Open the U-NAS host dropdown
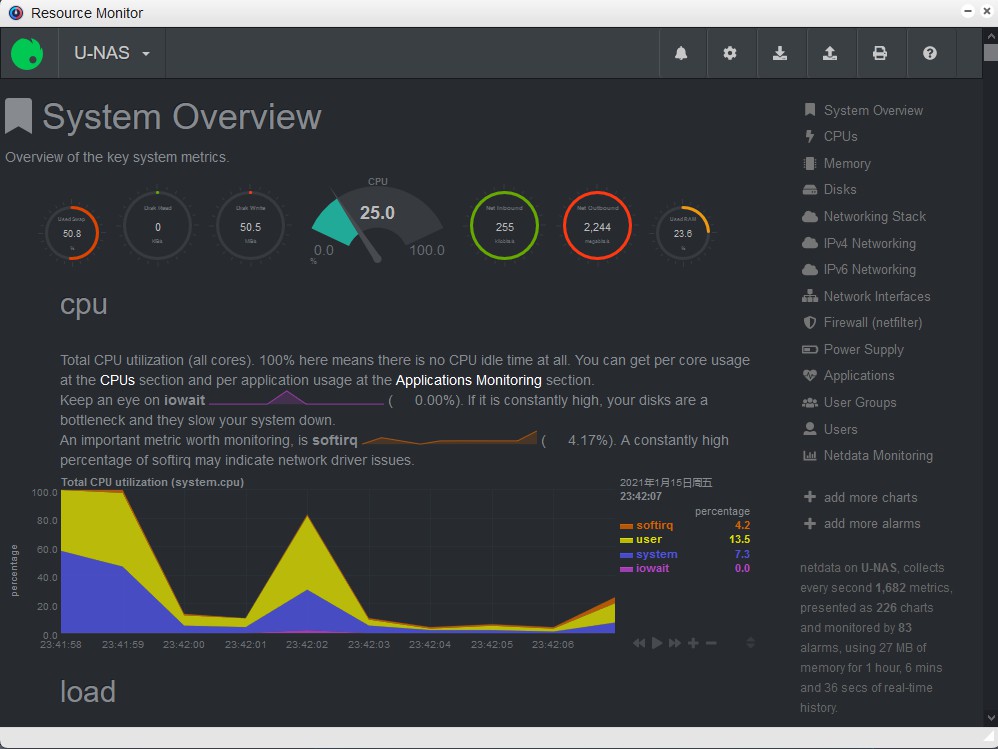The height and width of the screenshot is (749, 998). (112, 53)
